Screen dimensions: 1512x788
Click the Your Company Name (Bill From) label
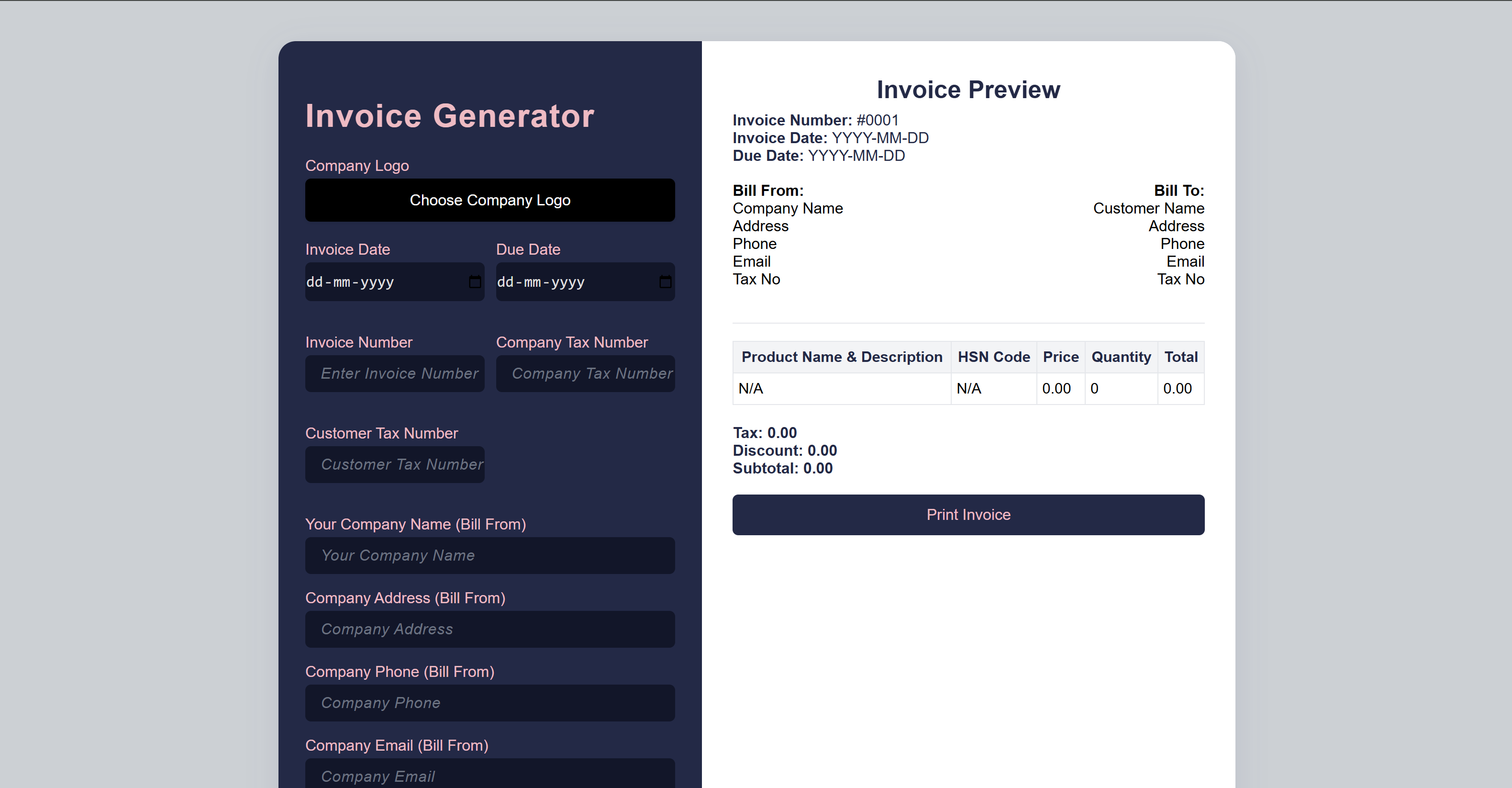point(416,524)
